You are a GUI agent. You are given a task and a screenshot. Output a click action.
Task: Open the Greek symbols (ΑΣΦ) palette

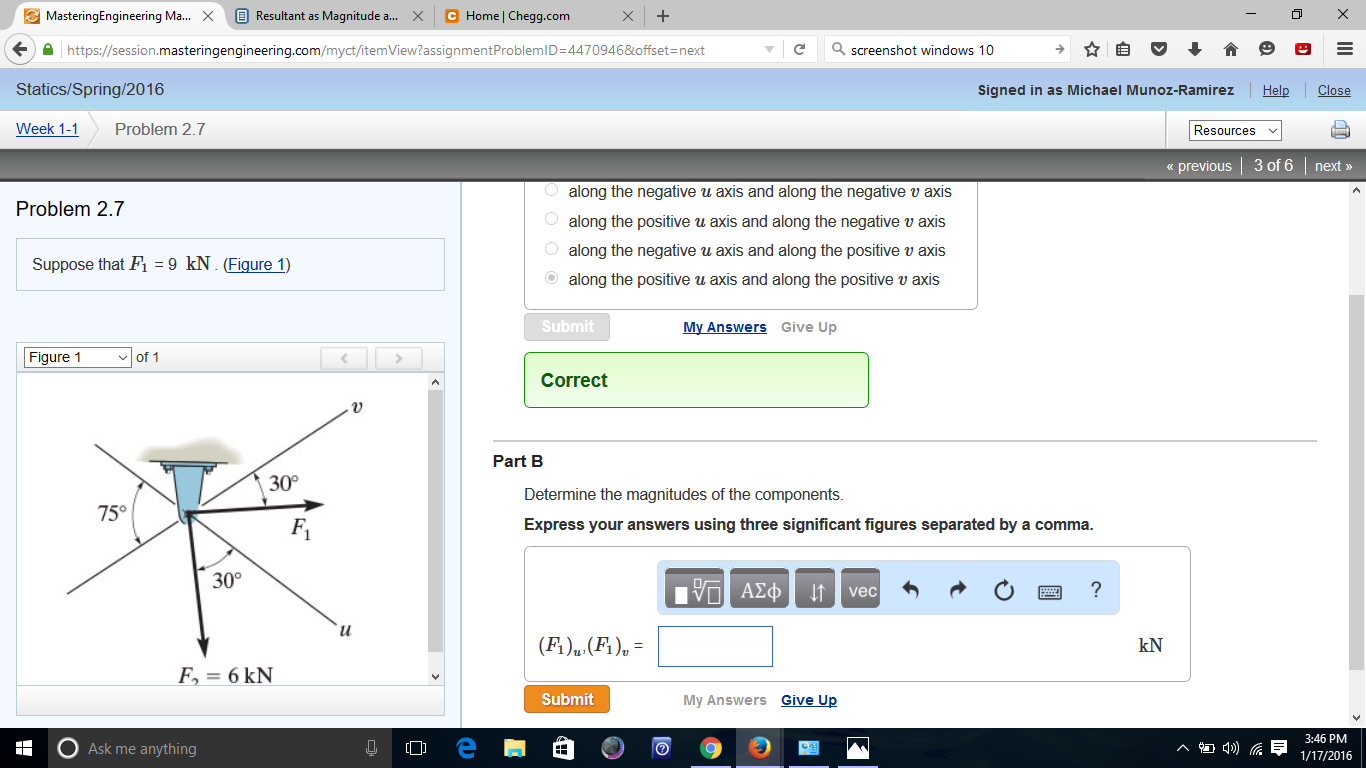pyautogui.click(x=758, y=588)
